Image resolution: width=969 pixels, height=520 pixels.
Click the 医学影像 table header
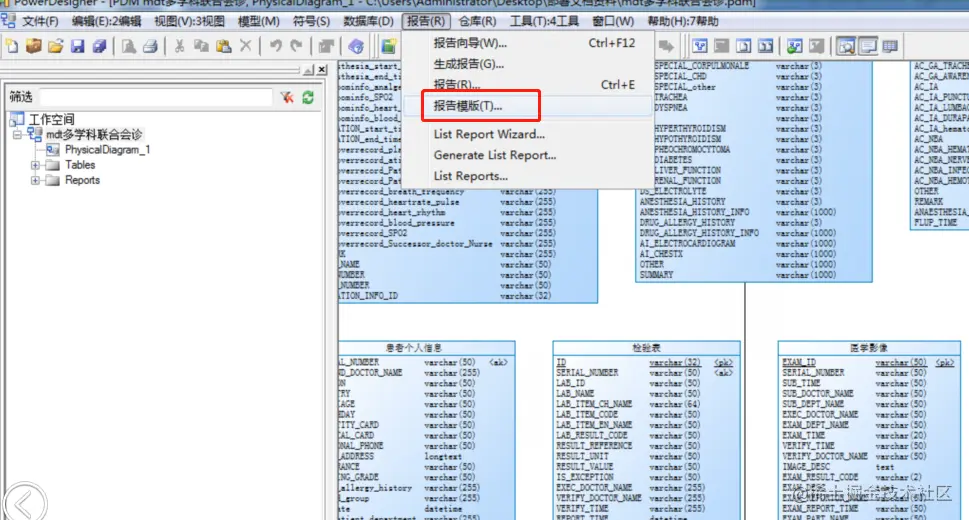pyautogui.click(x=869, y=348)
